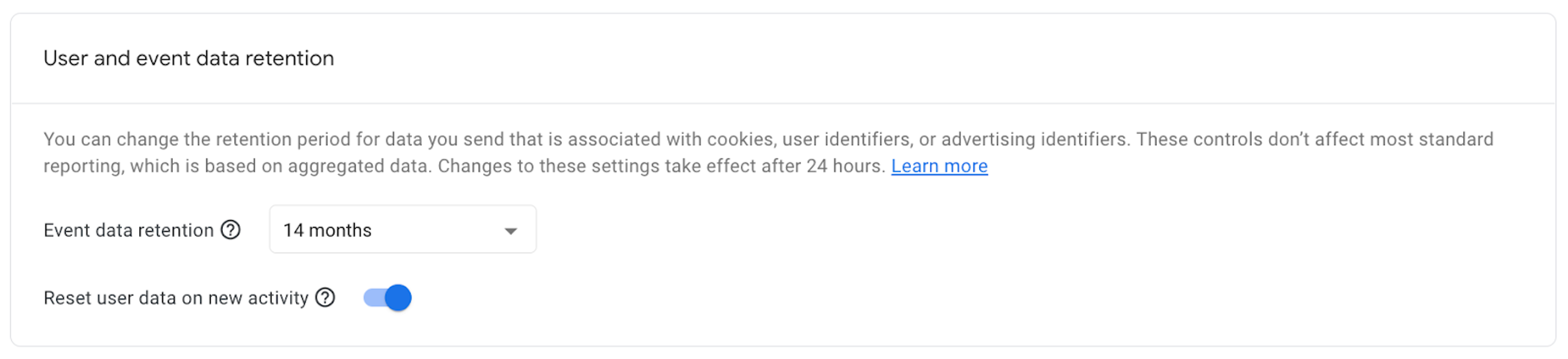The width and height of the screenshot is (1568, 359).
Task: Open help icon beside Reset user data
Action: (x=325, y=297)
